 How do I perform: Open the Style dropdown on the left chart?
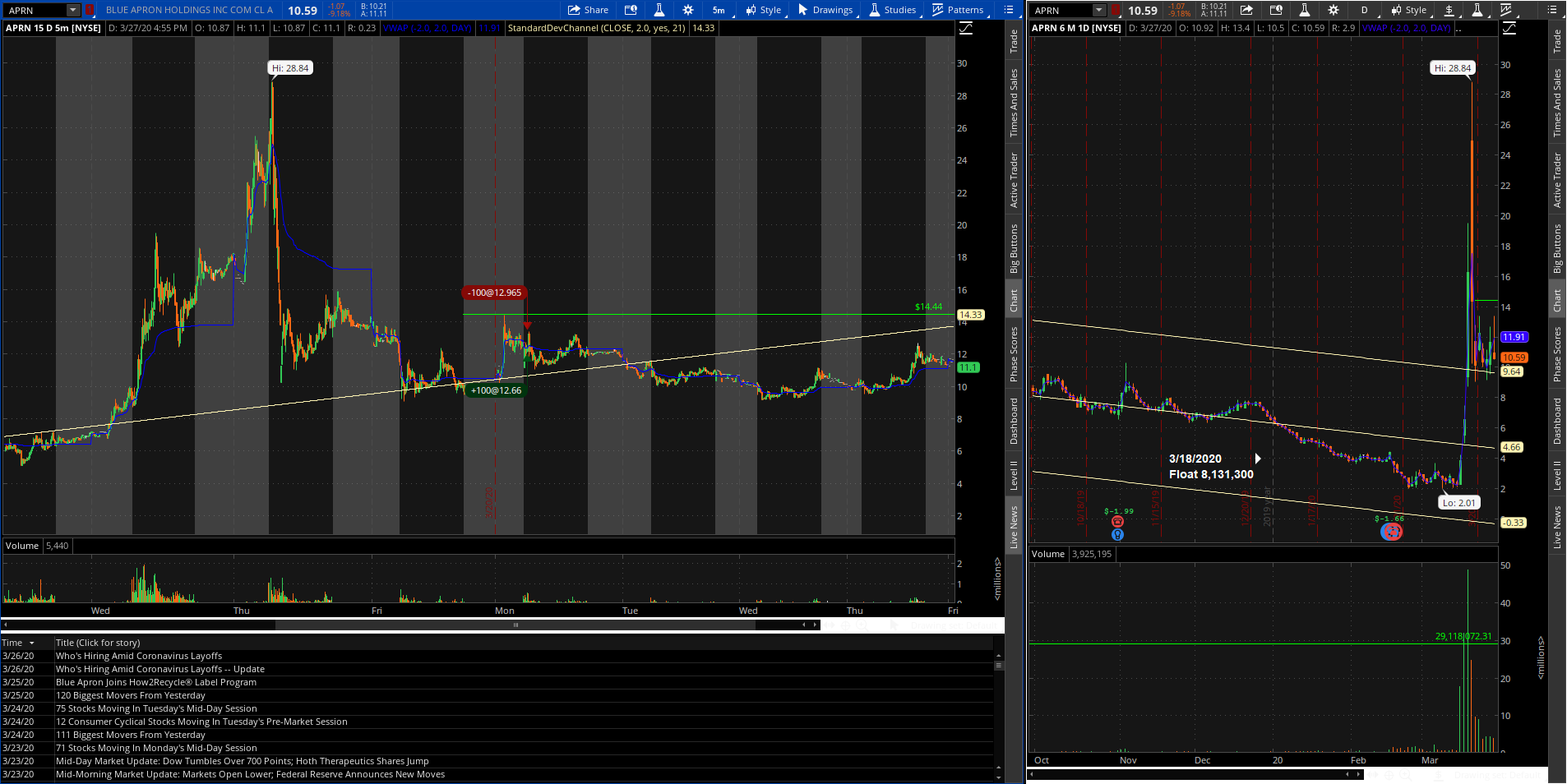pyautogui.click(x=764, y=10)
